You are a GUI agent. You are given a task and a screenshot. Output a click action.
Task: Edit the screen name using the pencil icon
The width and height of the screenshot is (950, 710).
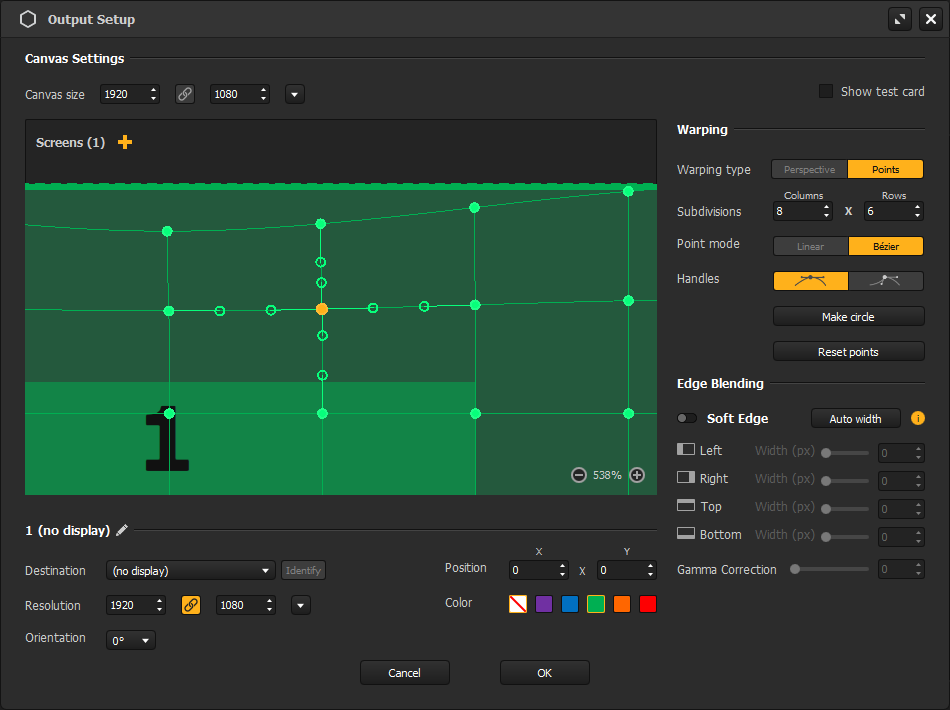pos(122,530)
